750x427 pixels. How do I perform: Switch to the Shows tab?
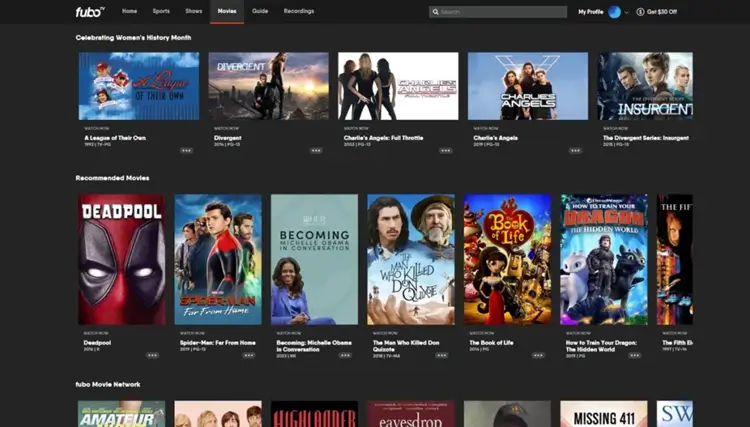[194, 11]
